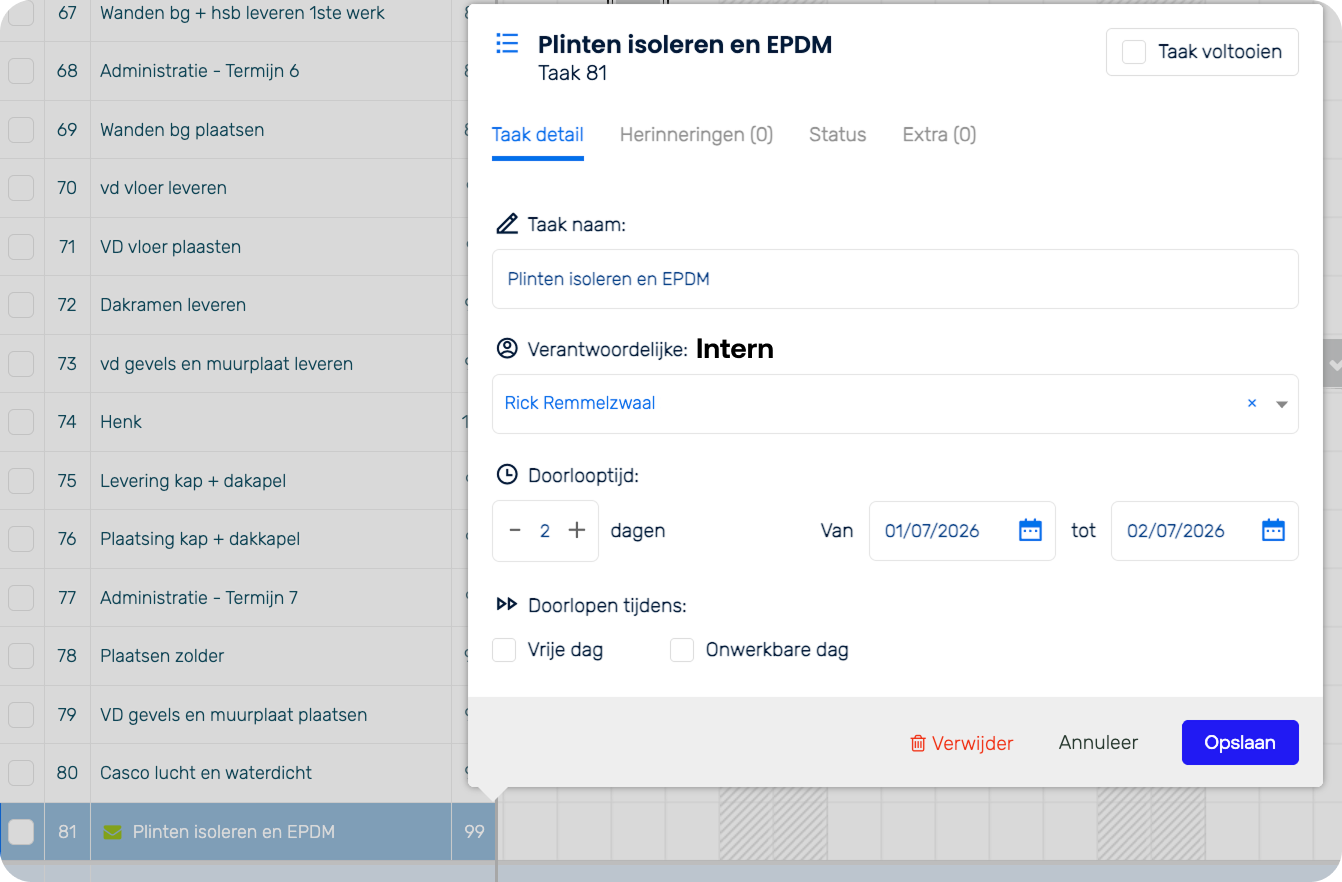Select the checkbox for row 74 Henk

pos(21,422)
